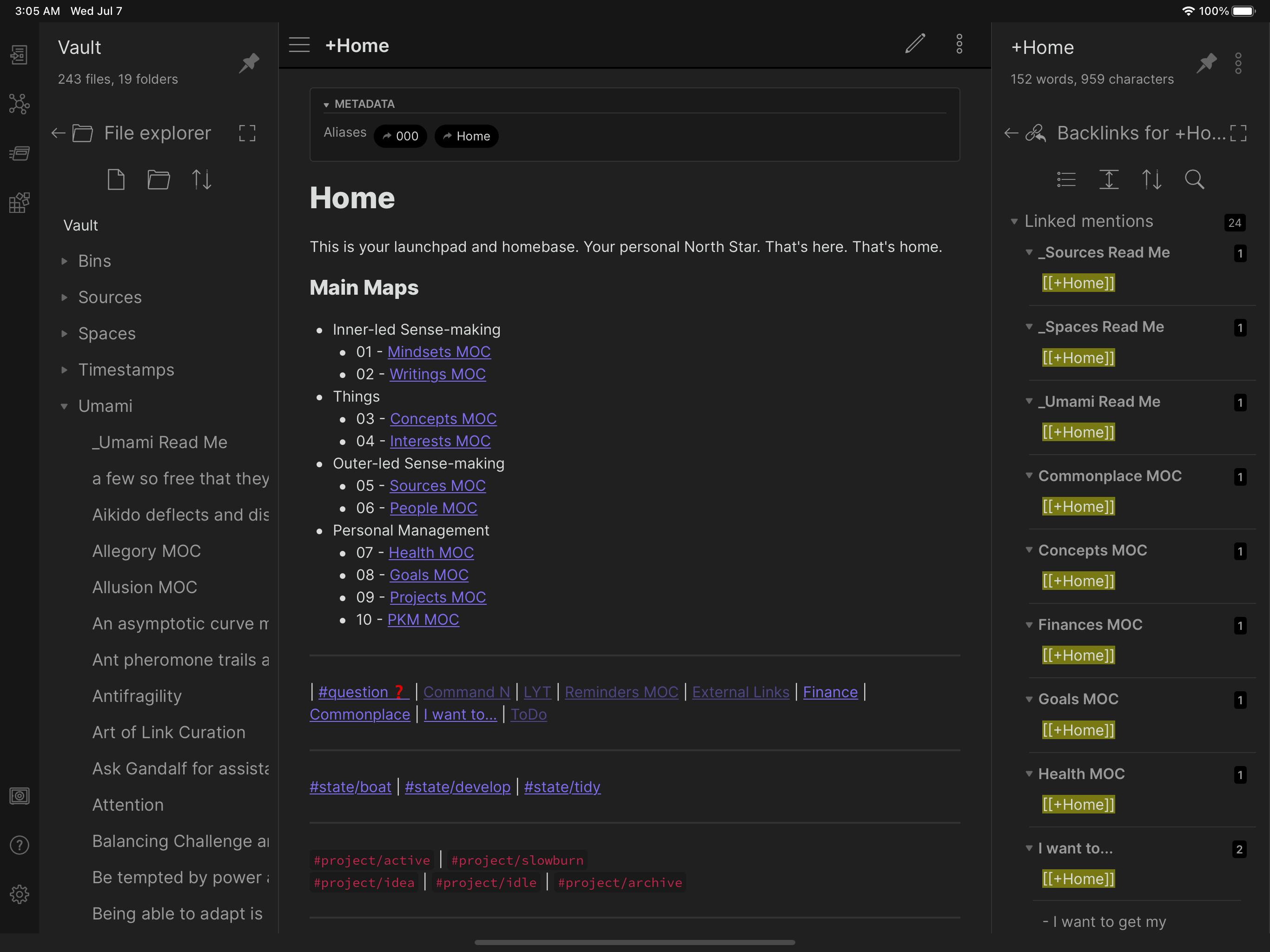Open Art of Link Curation note
This screenshot has width=1270, height=952.
coord(169,732)
